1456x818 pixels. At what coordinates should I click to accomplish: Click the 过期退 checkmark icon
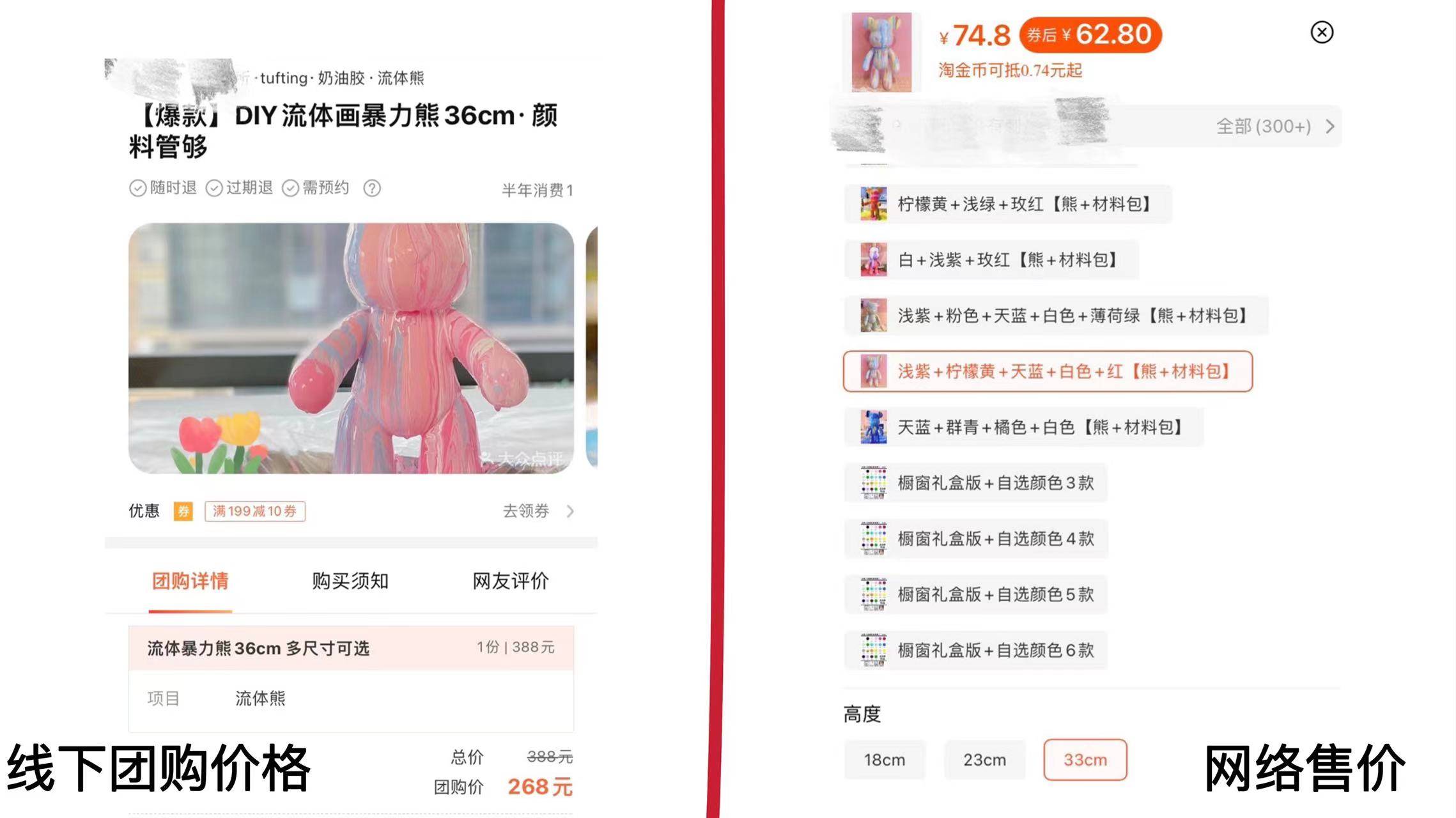(214, 188)
